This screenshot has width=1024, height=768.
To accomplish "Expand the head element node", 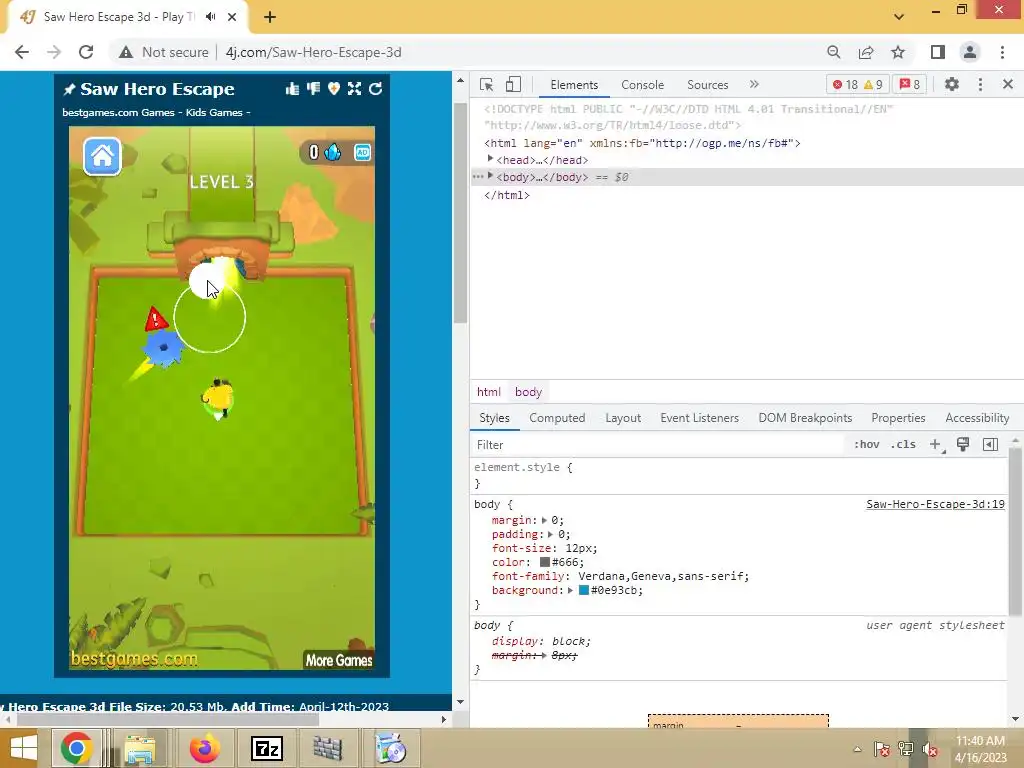I will point(490,159).
